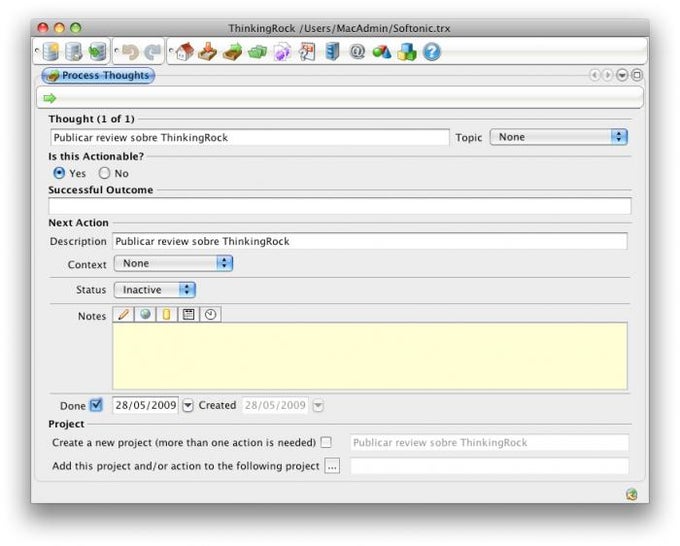
Task: Open the Context dropdown
Action: [173, 263]
